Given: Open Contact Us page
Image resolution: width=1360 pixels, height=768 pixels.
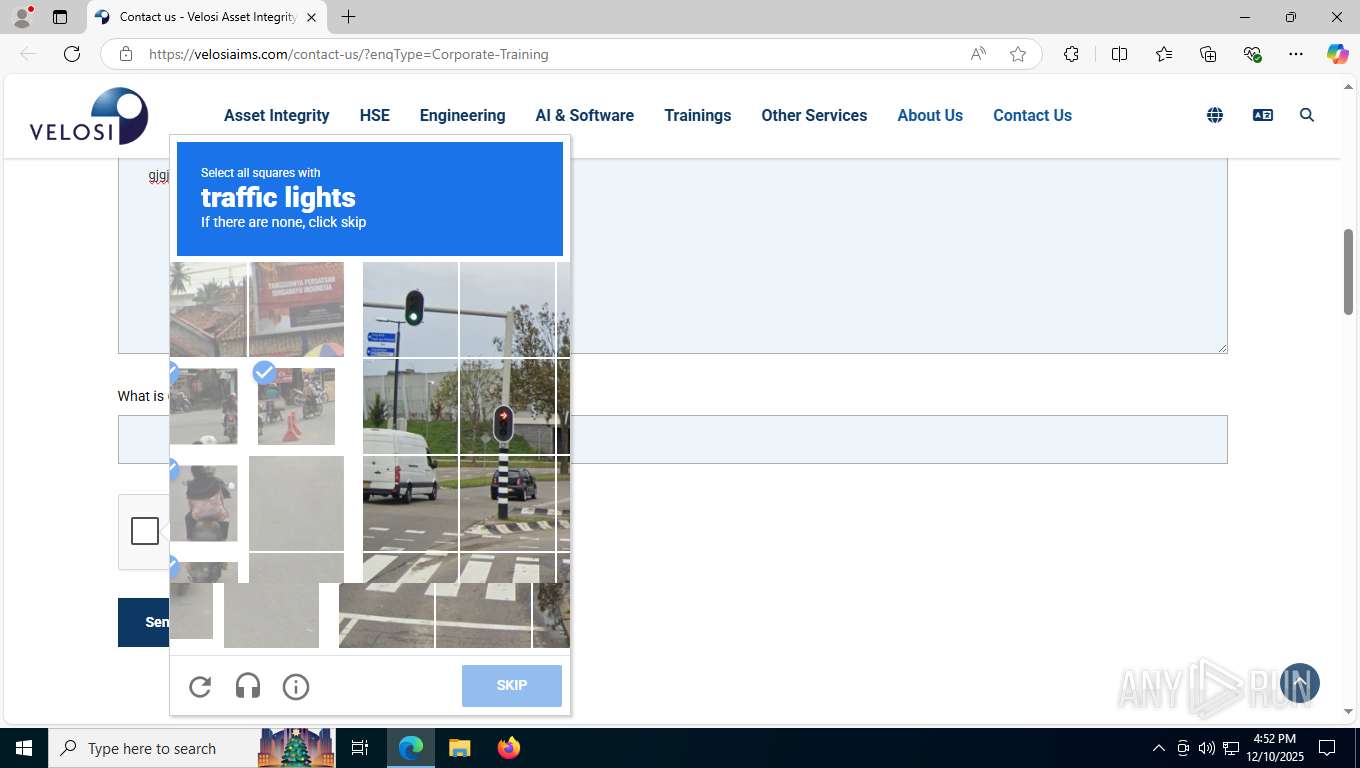Looking at the screenshot, I should point(1032,115).
